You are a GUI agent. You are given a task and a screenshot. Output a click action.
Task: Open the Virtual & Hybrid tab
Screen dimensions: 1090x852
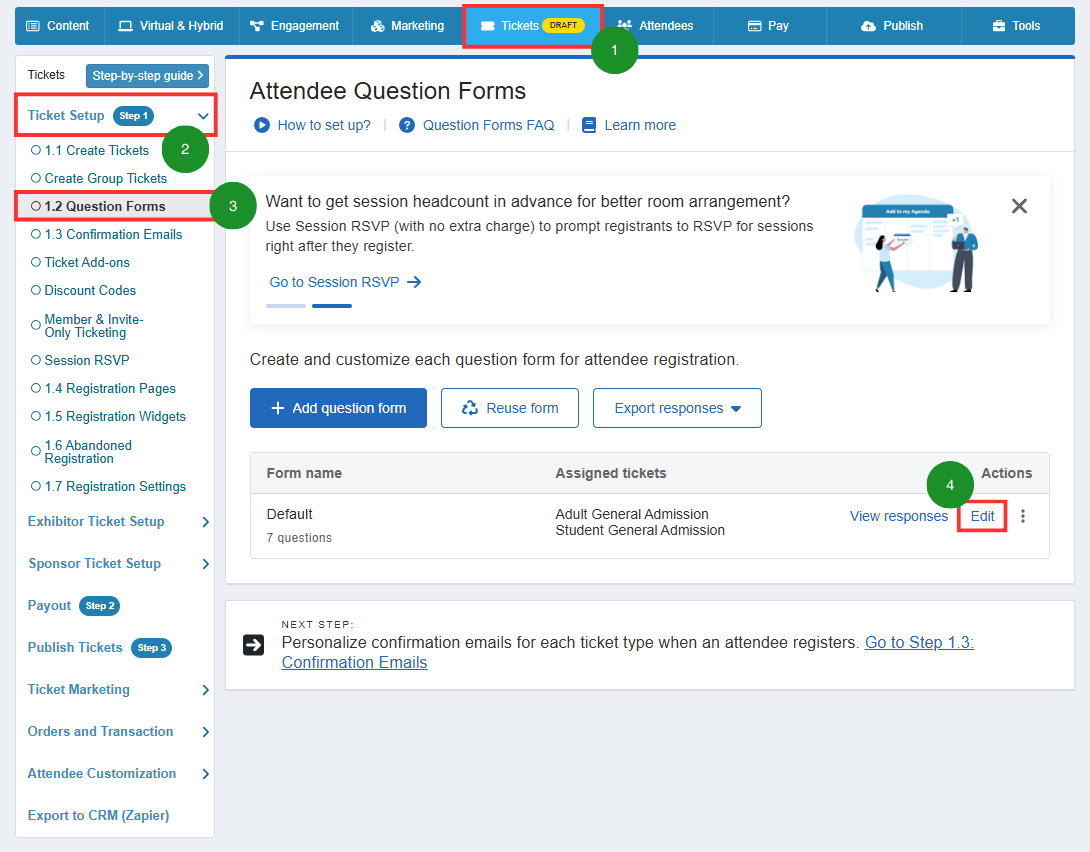pyautogui.click(x=171, y=26)
